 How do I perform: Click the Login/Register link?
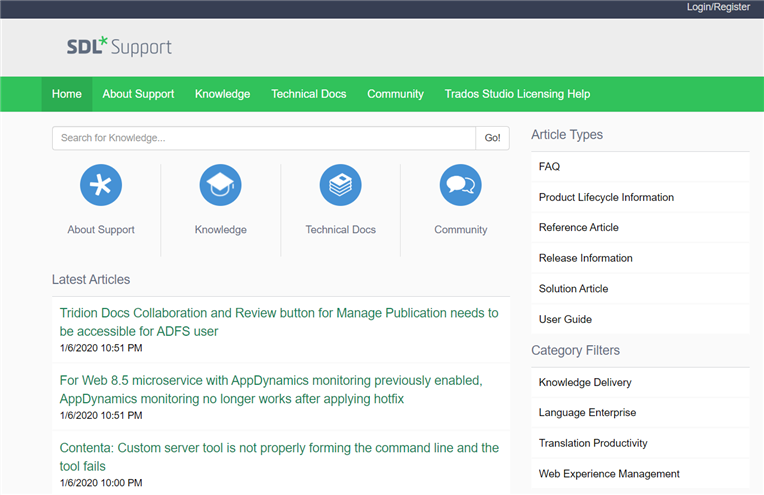(718, 7)
